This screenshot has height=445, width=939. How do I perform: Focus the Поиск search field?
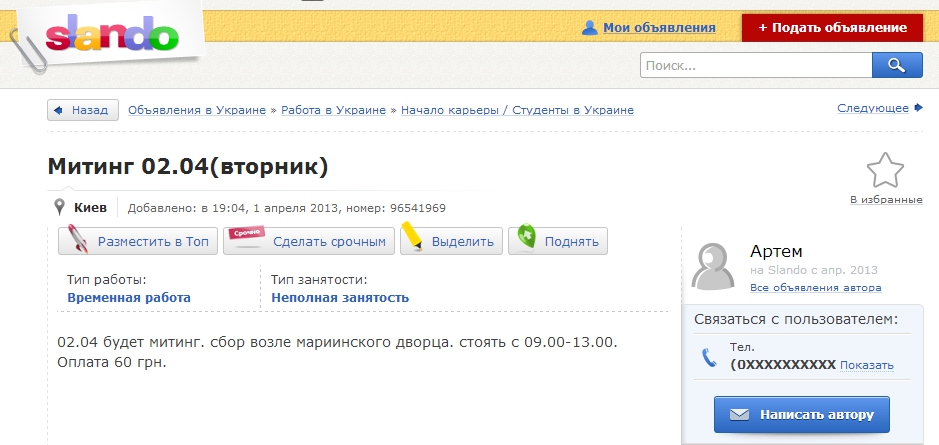click(756, 65)
